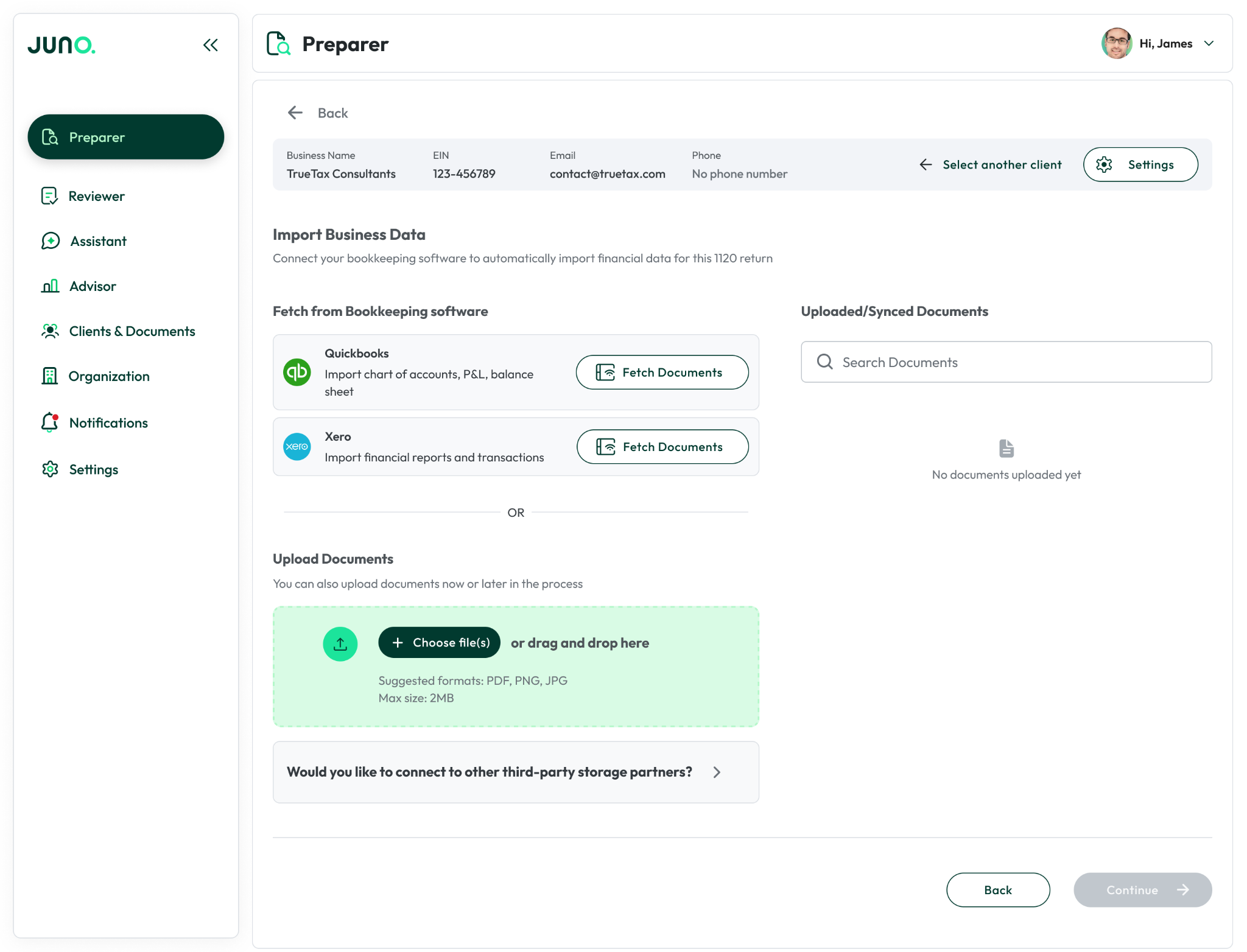Click the Notifications bell icon
The width and height of the screenshot is (1247, 952).
coord(50,422)
